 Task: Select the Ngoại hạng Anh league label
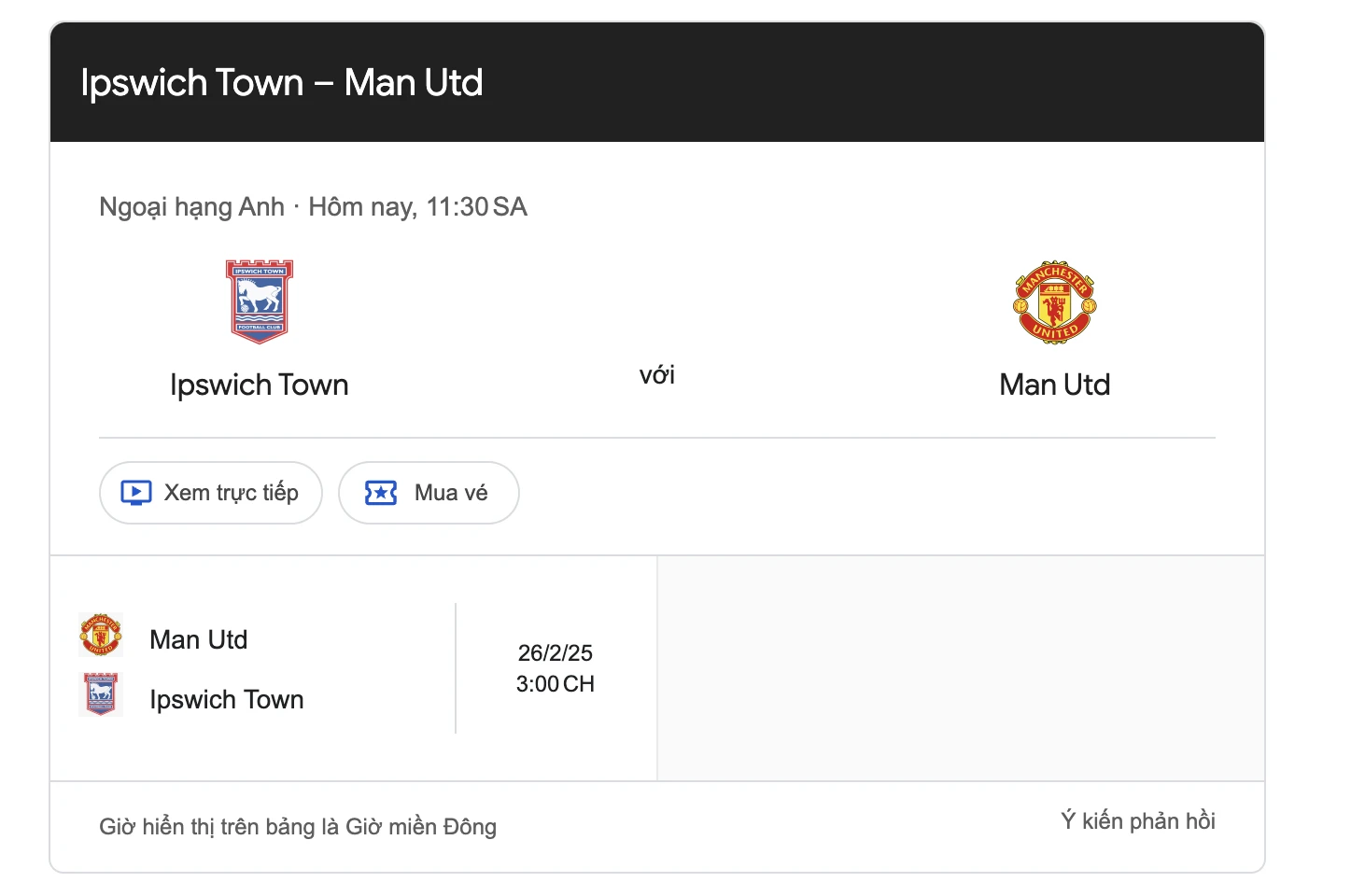point(191,207)
